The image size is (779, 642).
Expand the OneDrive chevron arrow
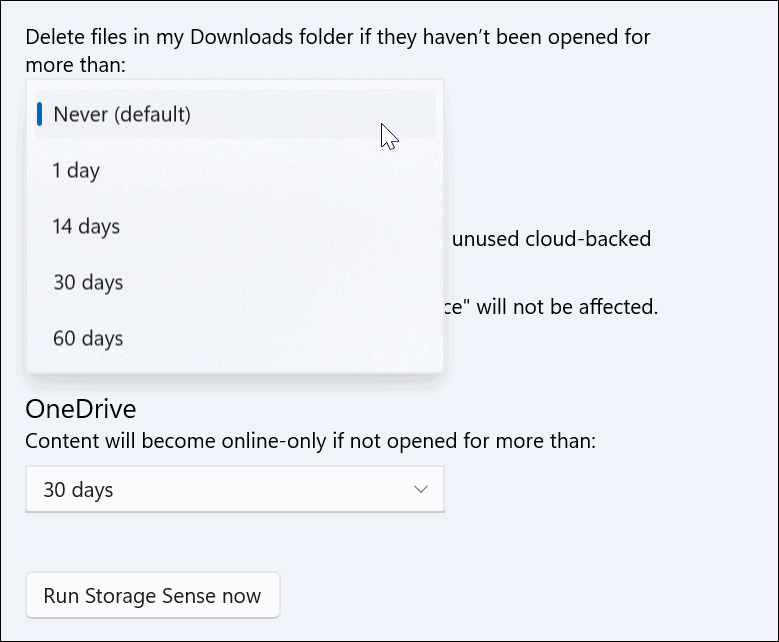point(420,489)
